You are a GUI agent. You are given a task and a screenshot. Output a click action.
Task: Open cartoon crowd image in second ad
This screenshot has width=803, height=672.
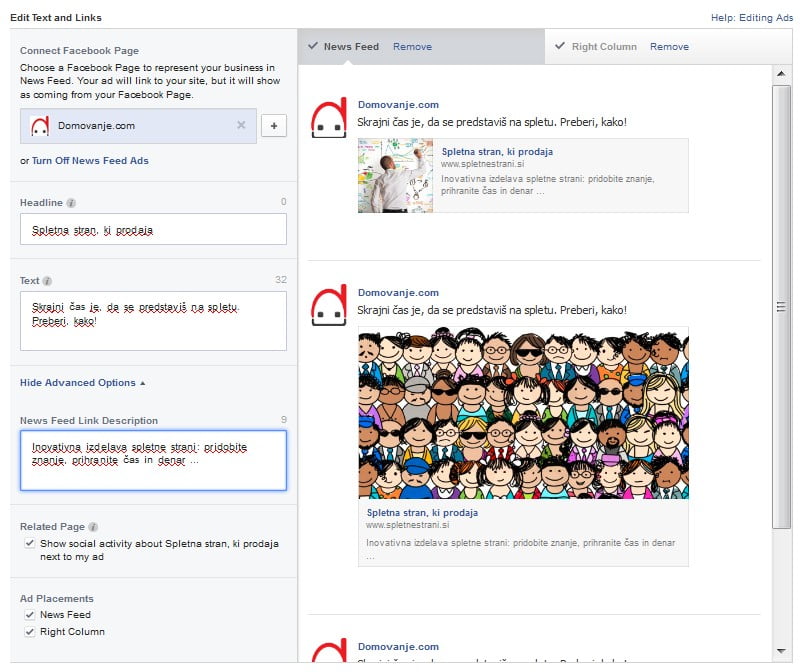[523, 413]
